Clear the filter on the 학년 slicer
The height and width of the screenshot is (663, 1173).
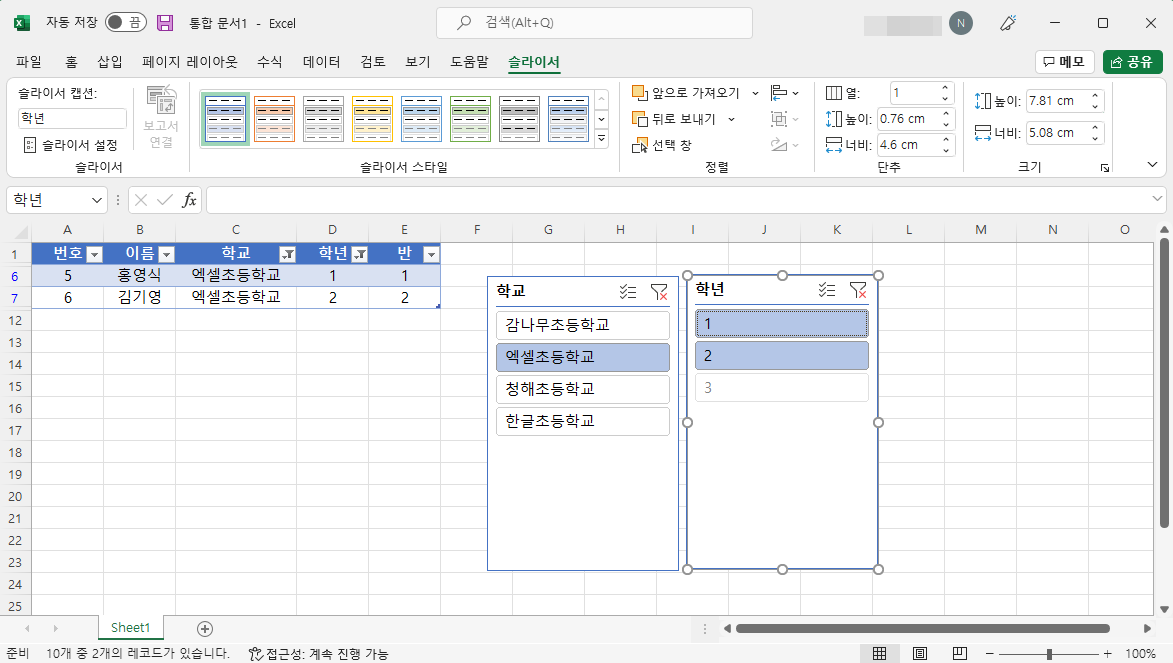point(858,291)
